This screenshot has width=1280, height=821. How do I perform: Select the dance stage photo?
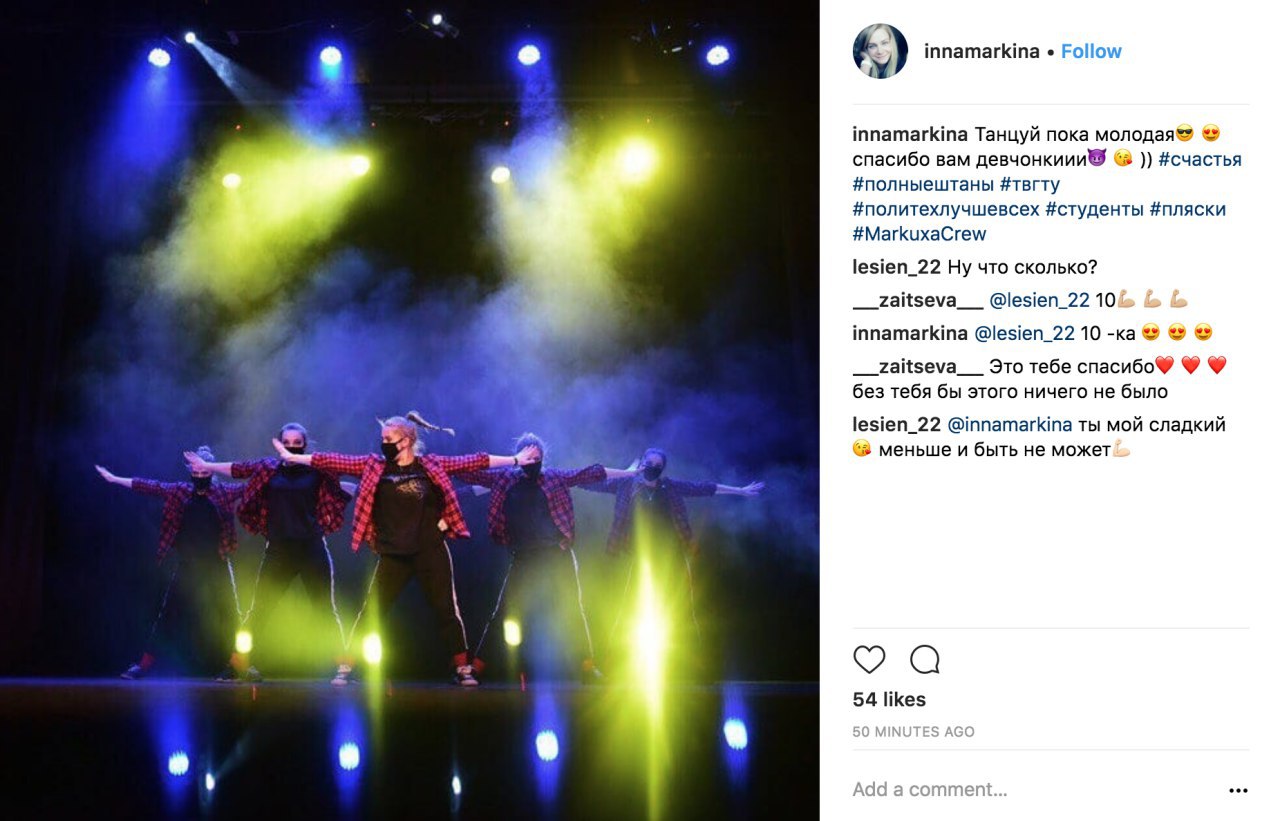click(x=410, y=410)
